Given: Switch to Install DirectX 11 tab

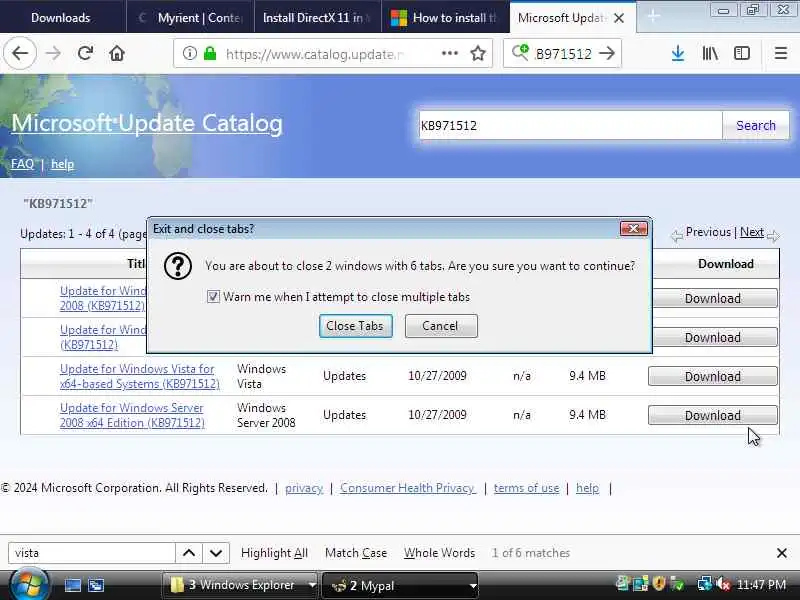Looking at the screenshot, I should click(x=318, y=17).
